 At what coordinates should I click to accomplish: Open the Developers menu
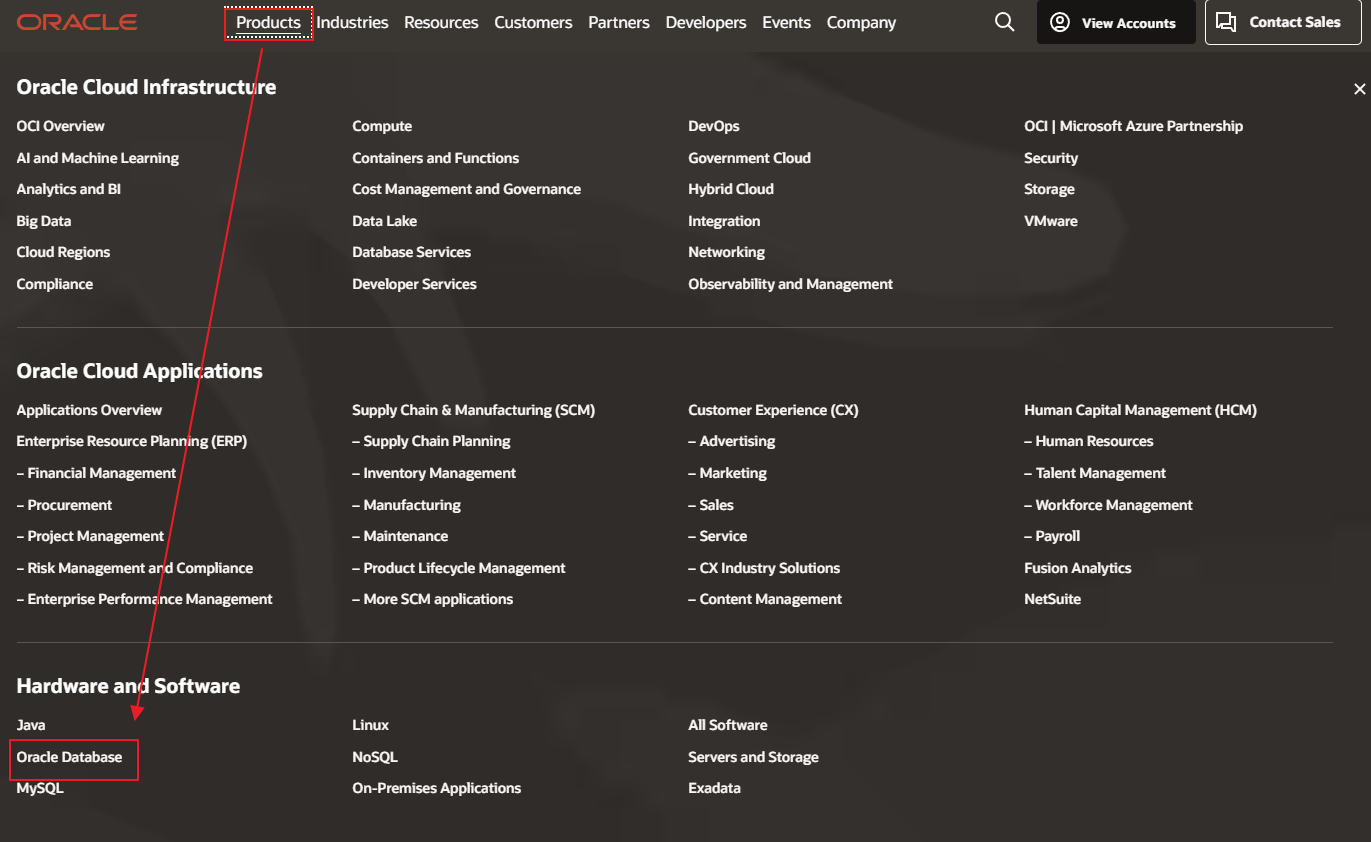click(x=706, y=22)
